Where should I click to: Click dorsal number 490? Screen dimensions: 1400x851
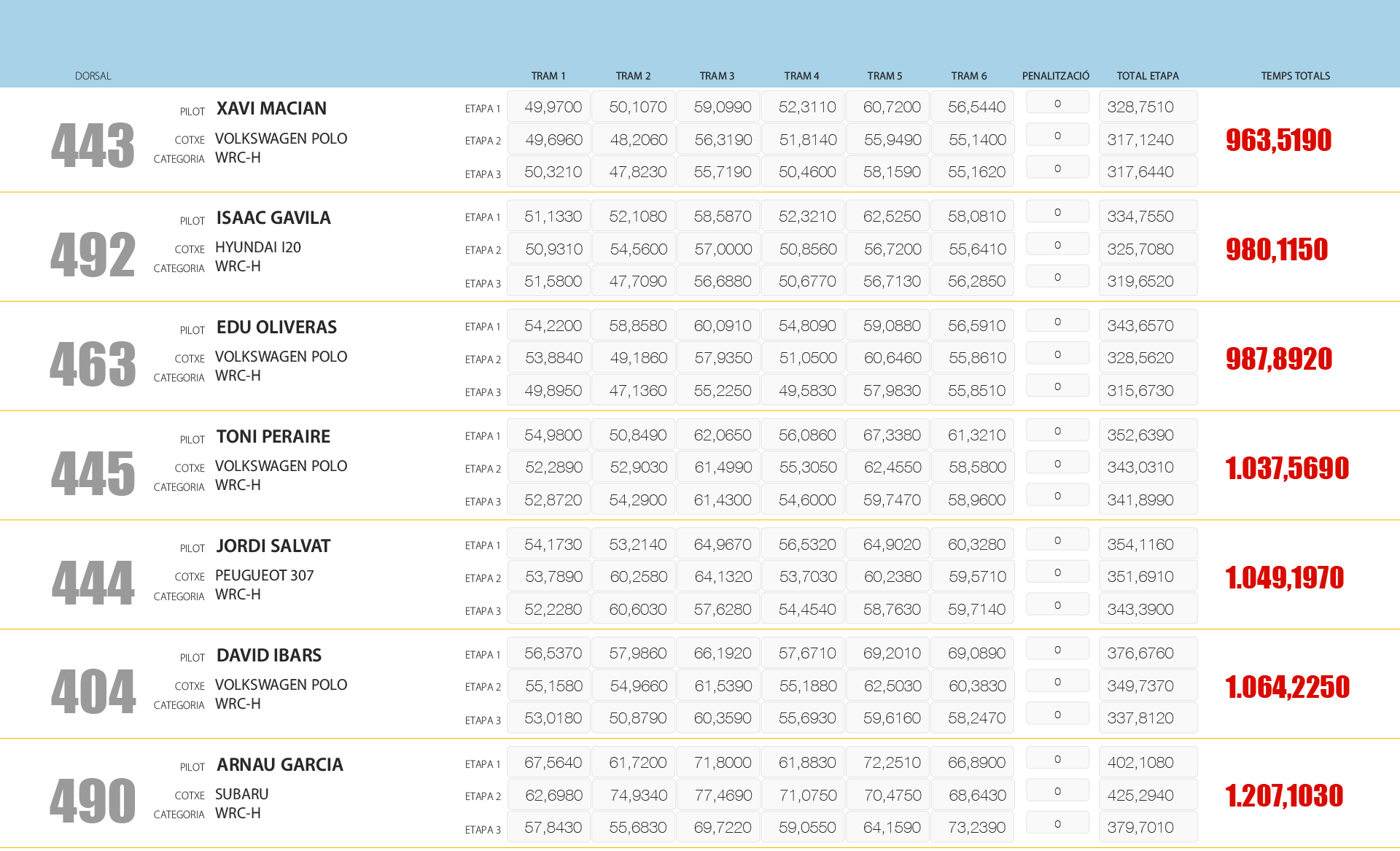93,801
